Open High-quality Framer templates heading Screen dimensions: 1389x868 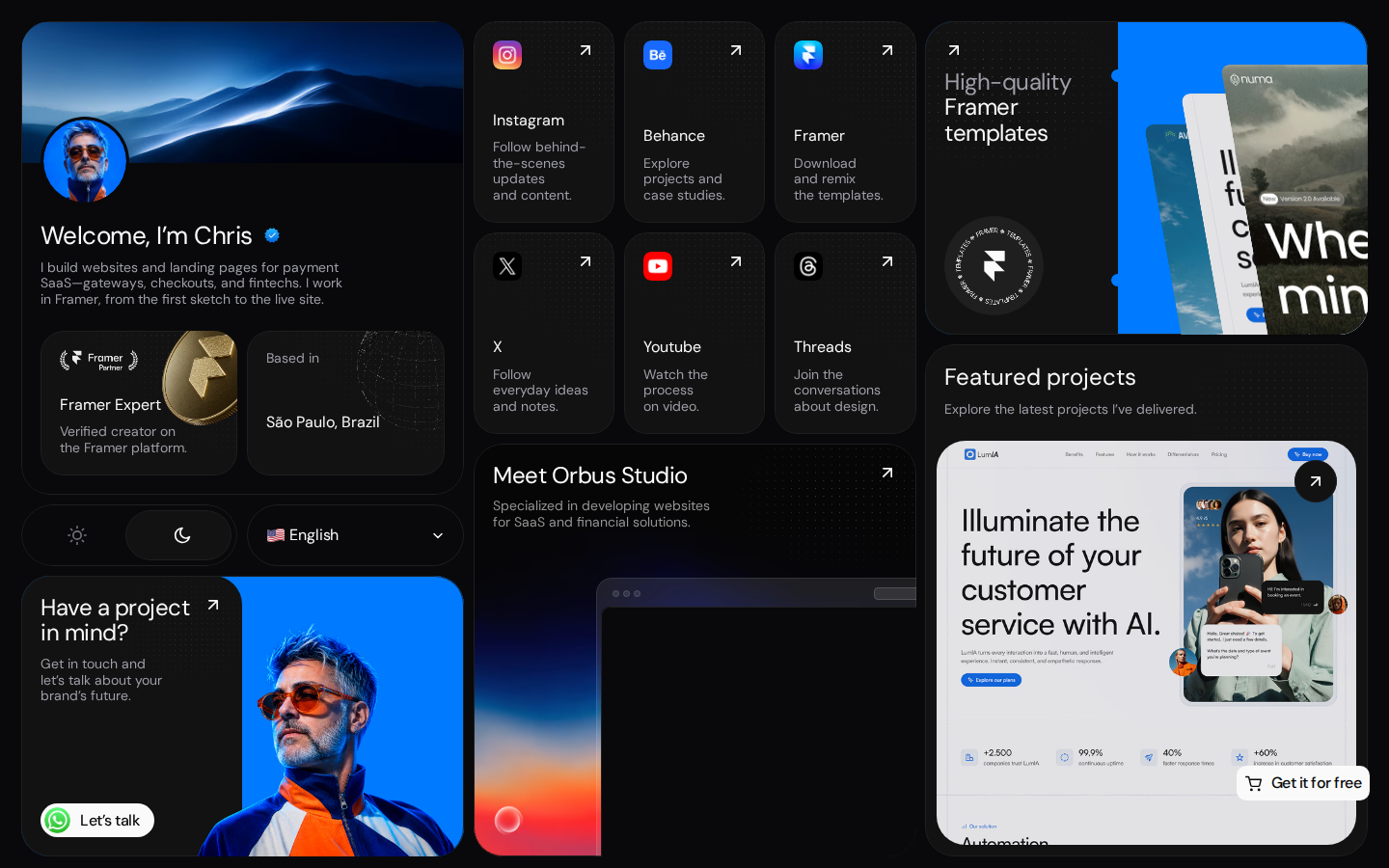[x=1008, y=107]
